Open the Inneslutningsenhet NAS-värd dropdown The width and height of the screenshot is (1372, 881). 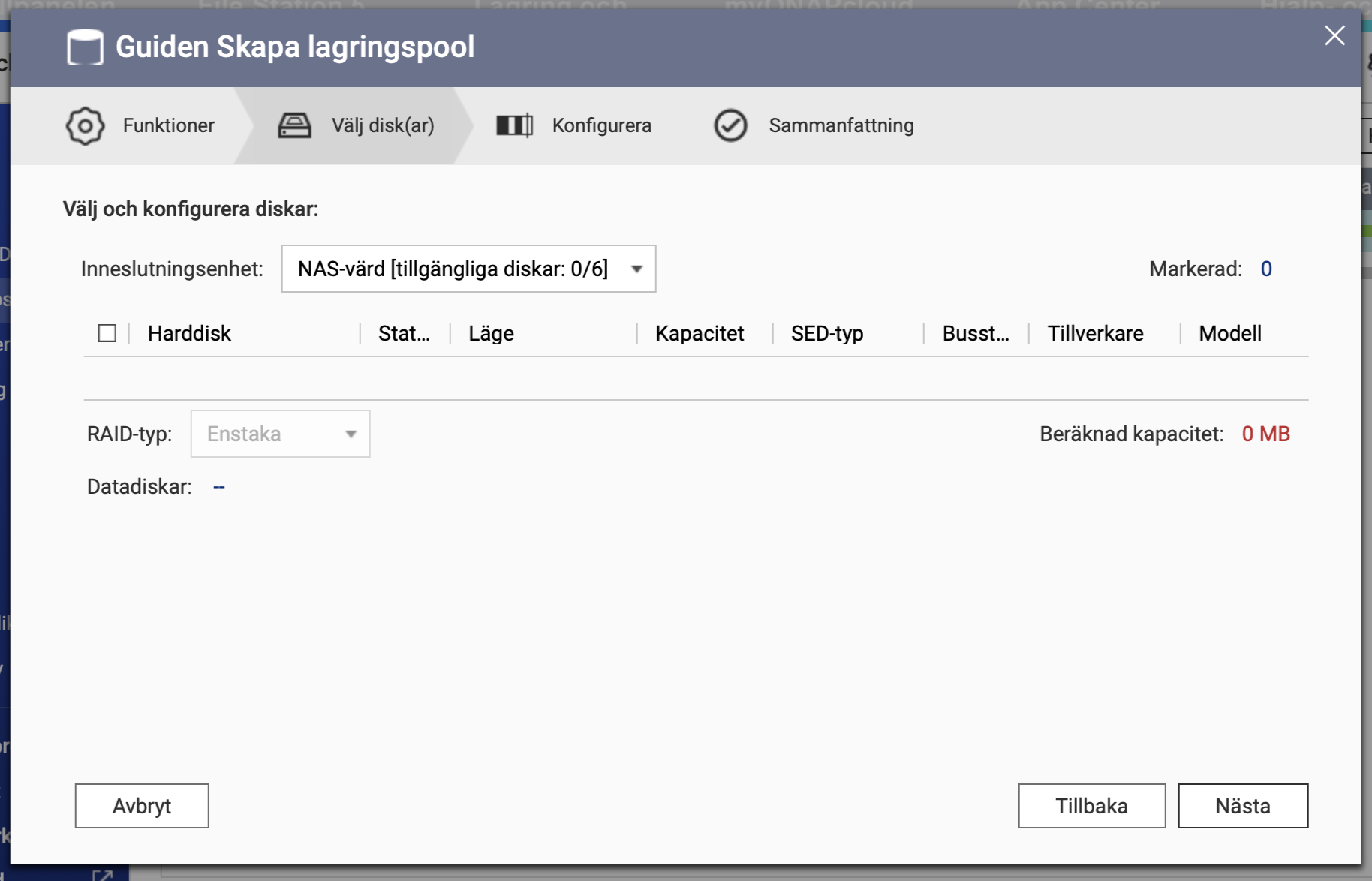tap(468, 269)
